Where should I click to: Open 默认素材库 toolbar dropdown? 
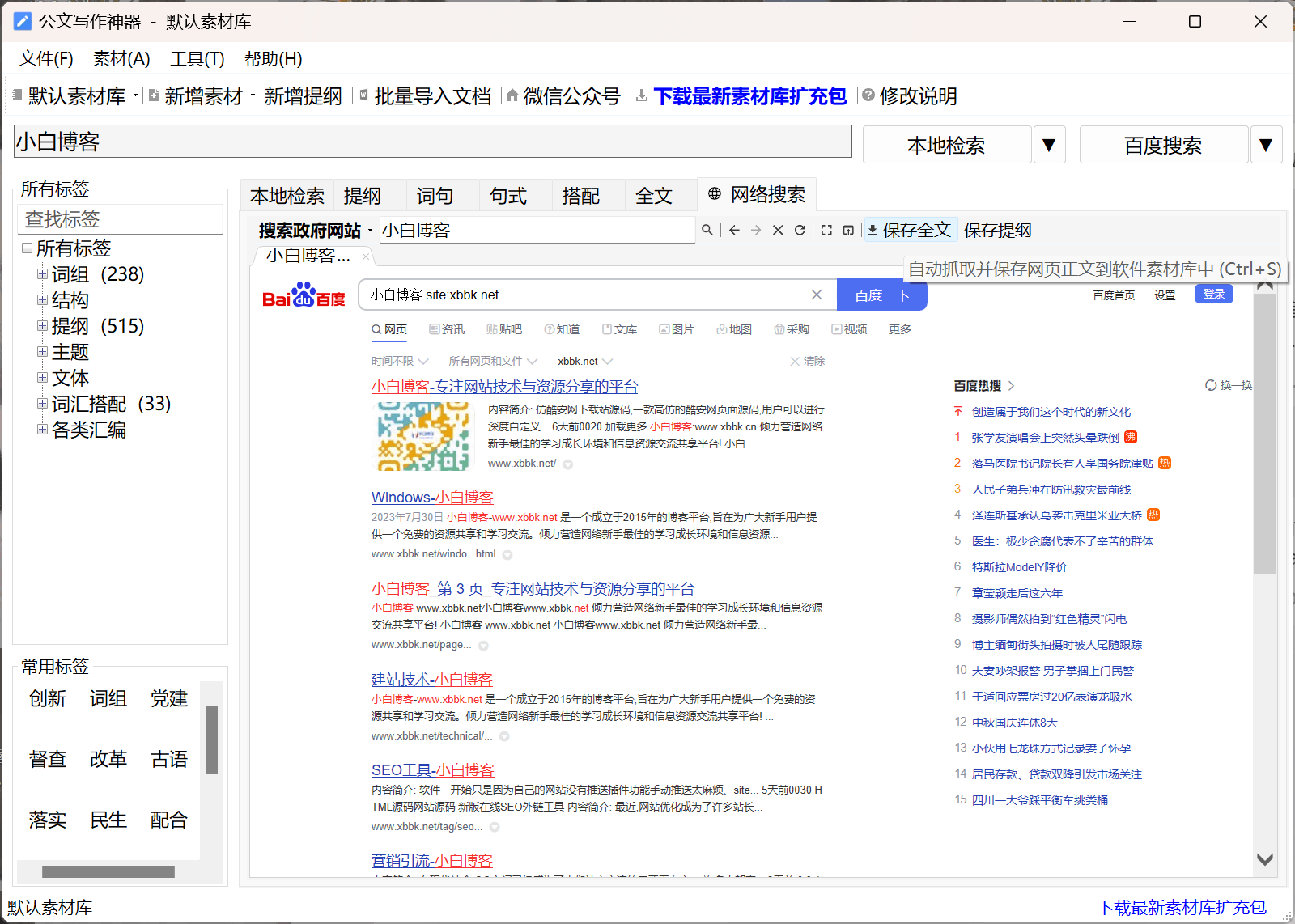[135, 96]
